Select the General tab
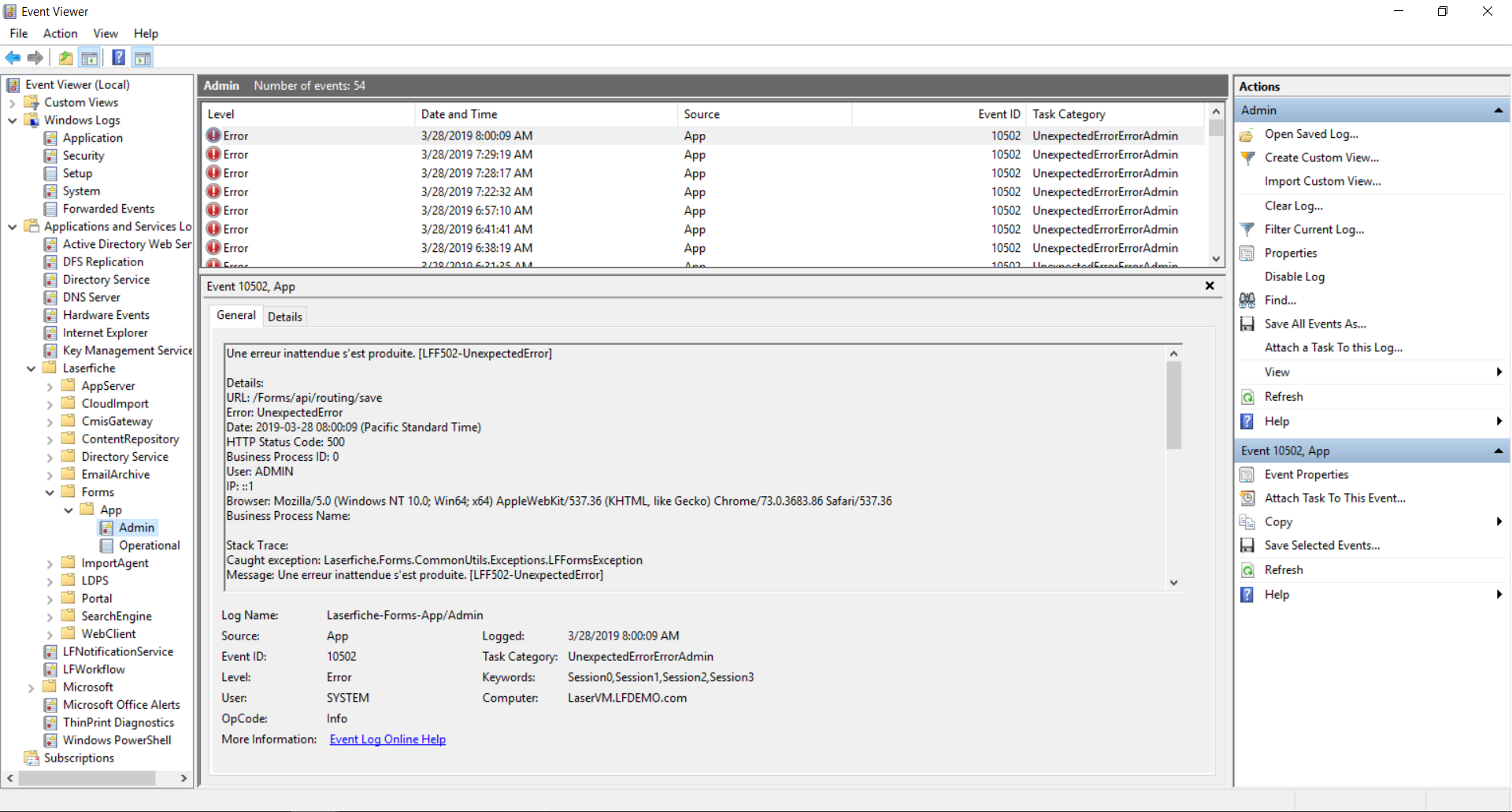The height and width of the screenshot is (812, 1512). coord(236,315)
